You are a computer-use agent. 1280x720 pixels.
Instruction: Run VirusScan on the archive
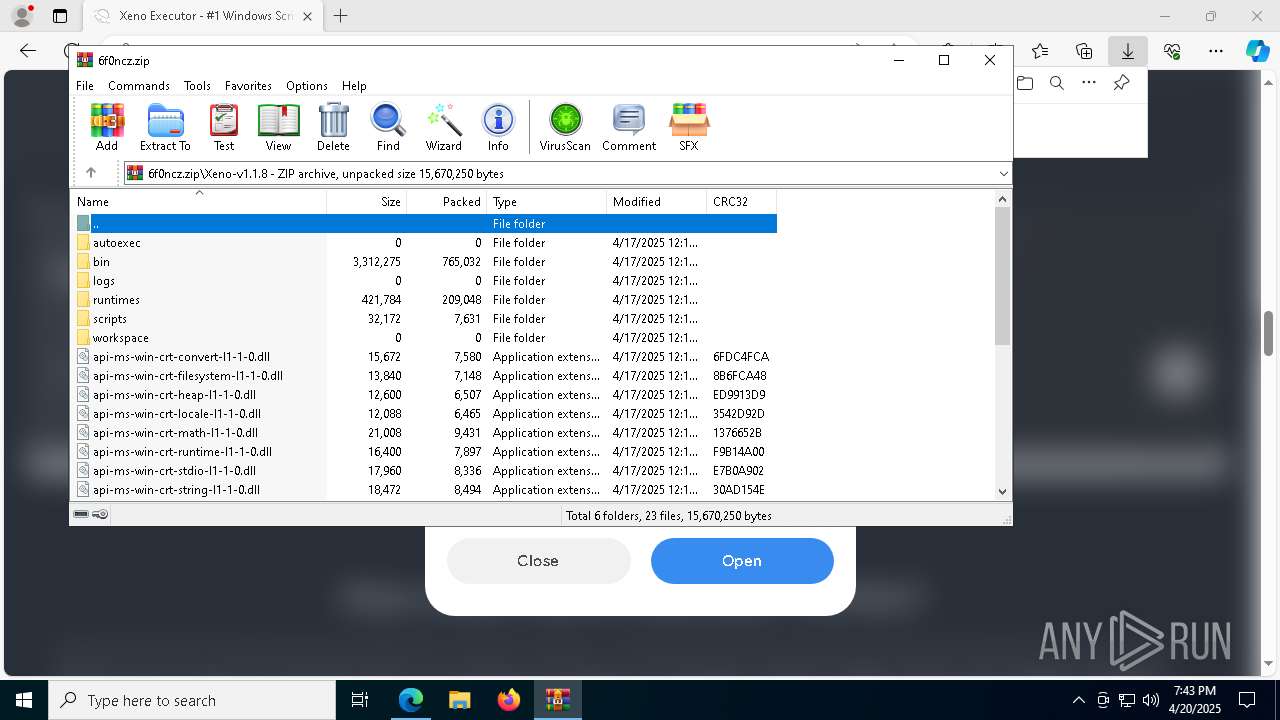pos(565,127)
